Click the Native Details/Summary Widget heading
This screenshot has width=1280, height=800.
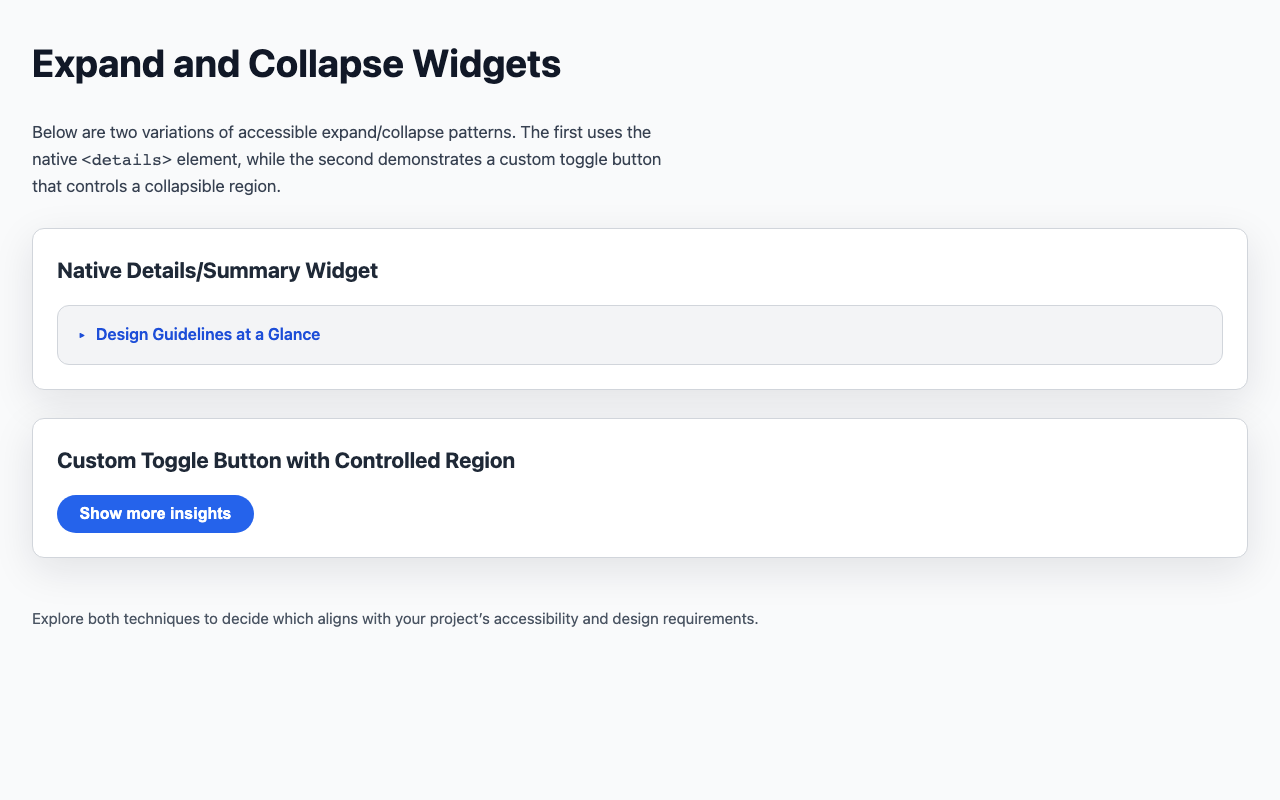point(217,270)
